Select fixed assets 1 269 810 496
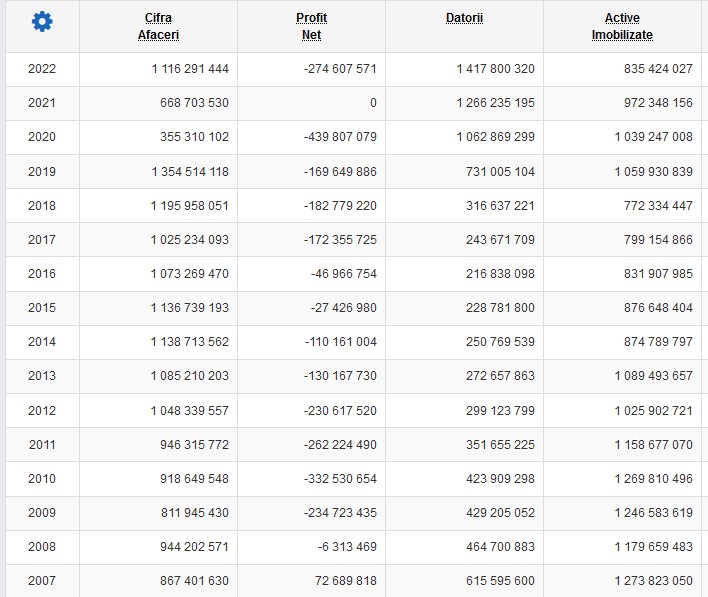The height and width of the screenshot is (597, 708). [x=653, y=479]
